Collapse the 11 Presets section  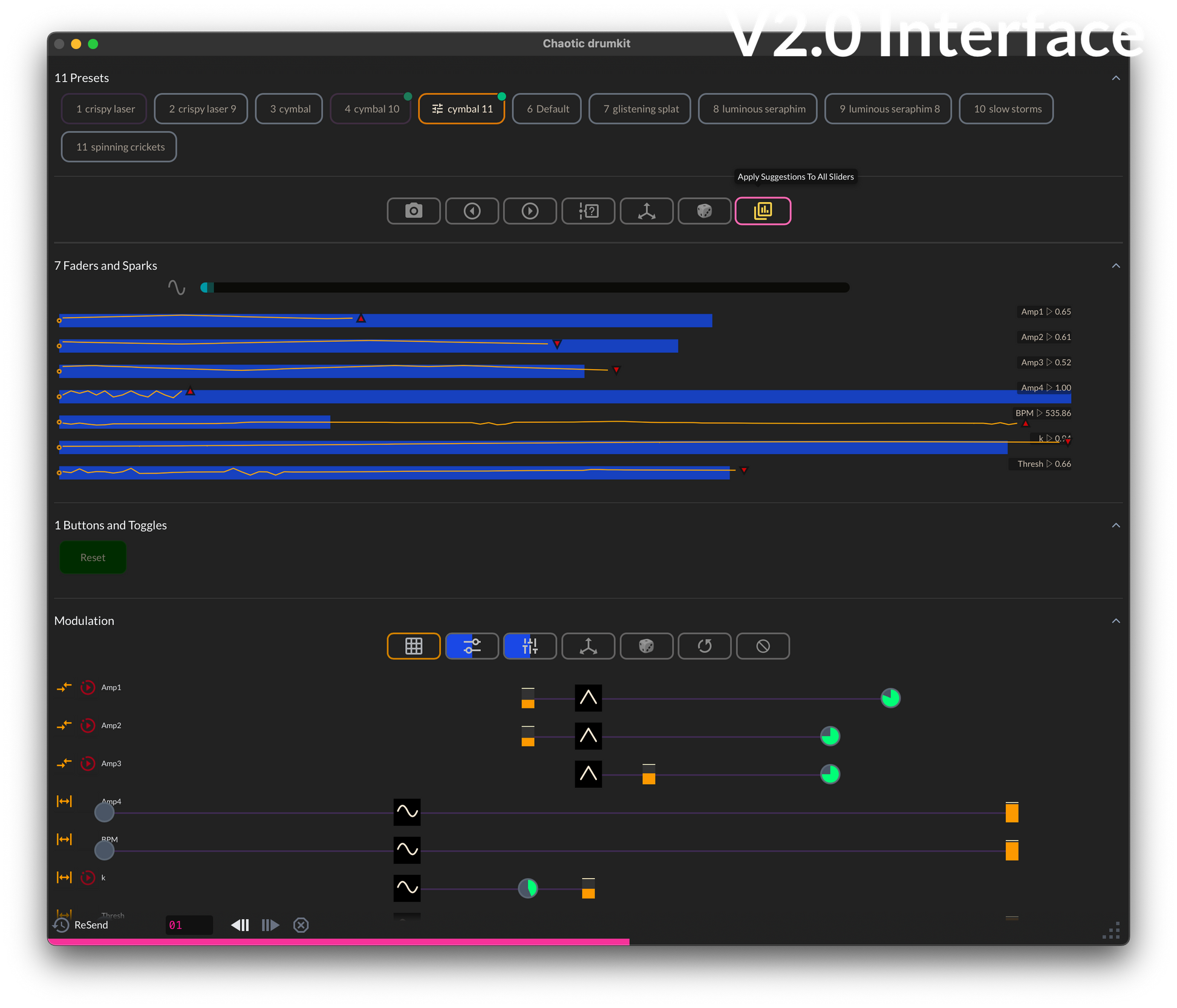point(1116,78)
